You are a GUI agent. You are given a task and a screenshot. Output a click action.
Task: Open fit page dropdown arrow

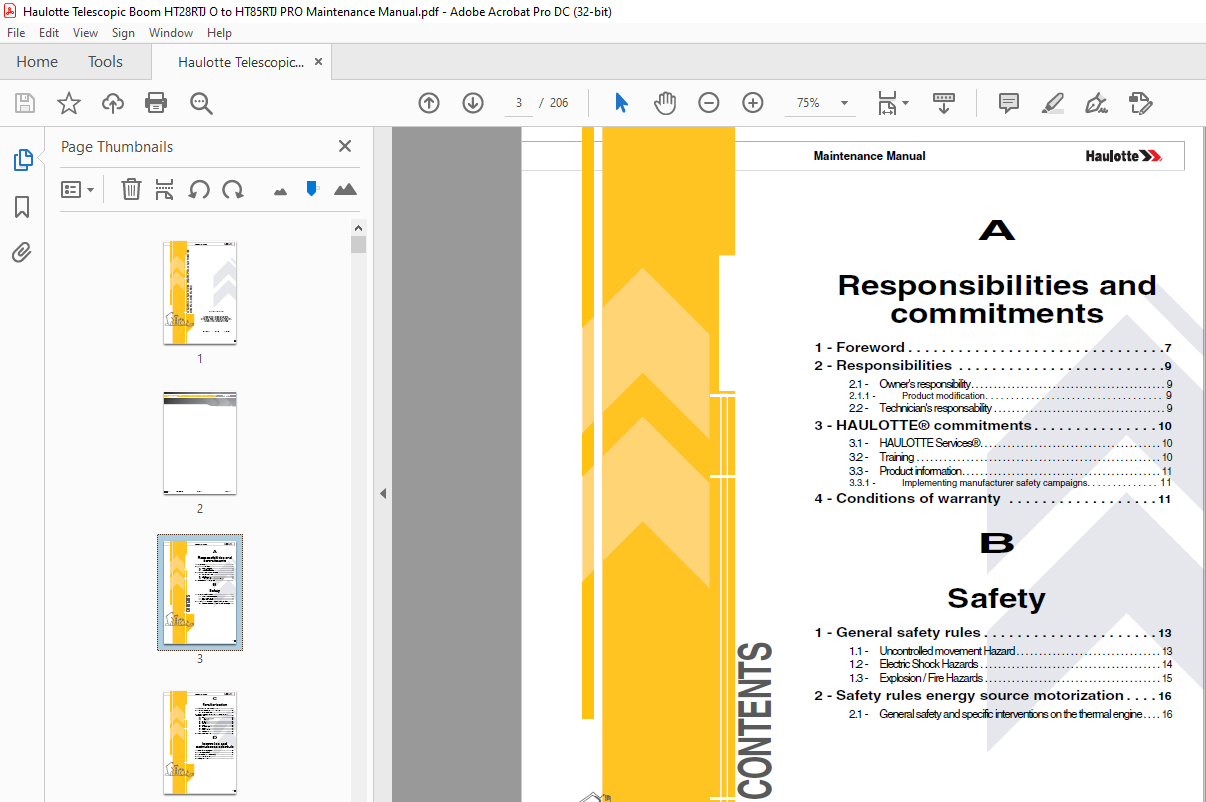pos(905,103)
